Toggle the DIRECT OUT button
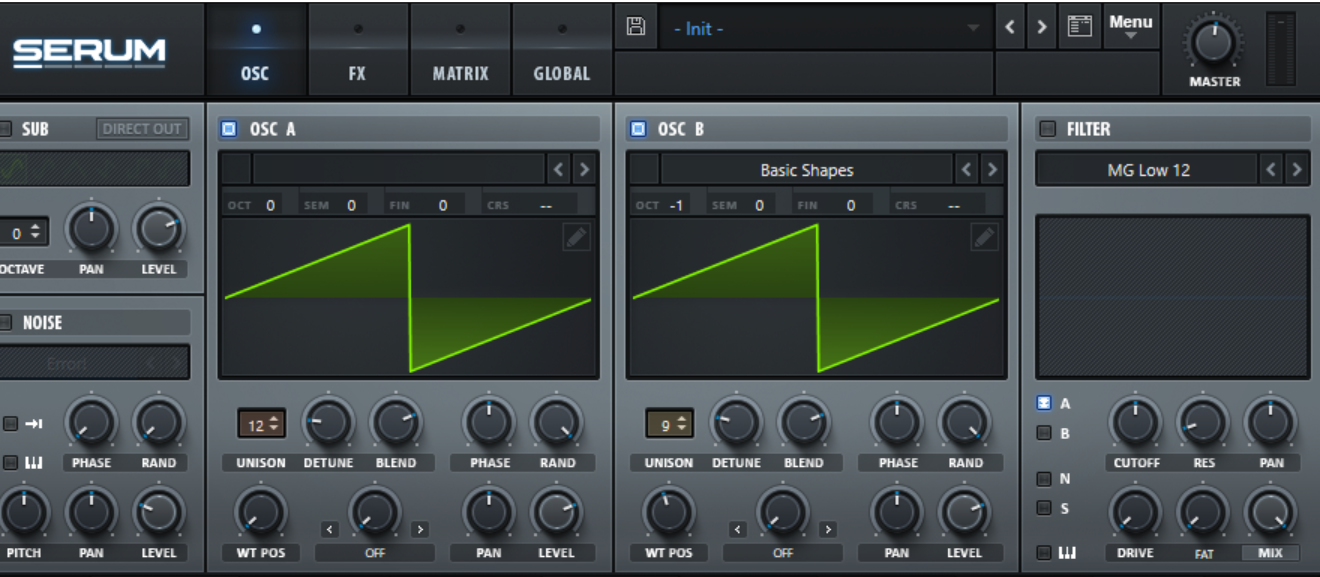Viewport: 1320px width, 577px height. coord(142,129)
